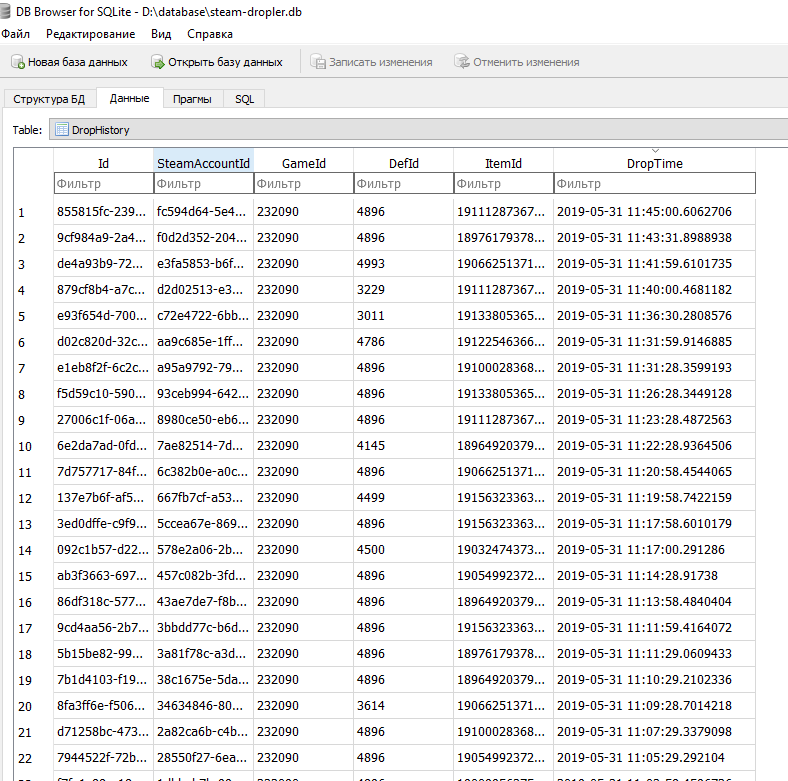
Task: Click the ItemId filter field
Action: point(504,183)
